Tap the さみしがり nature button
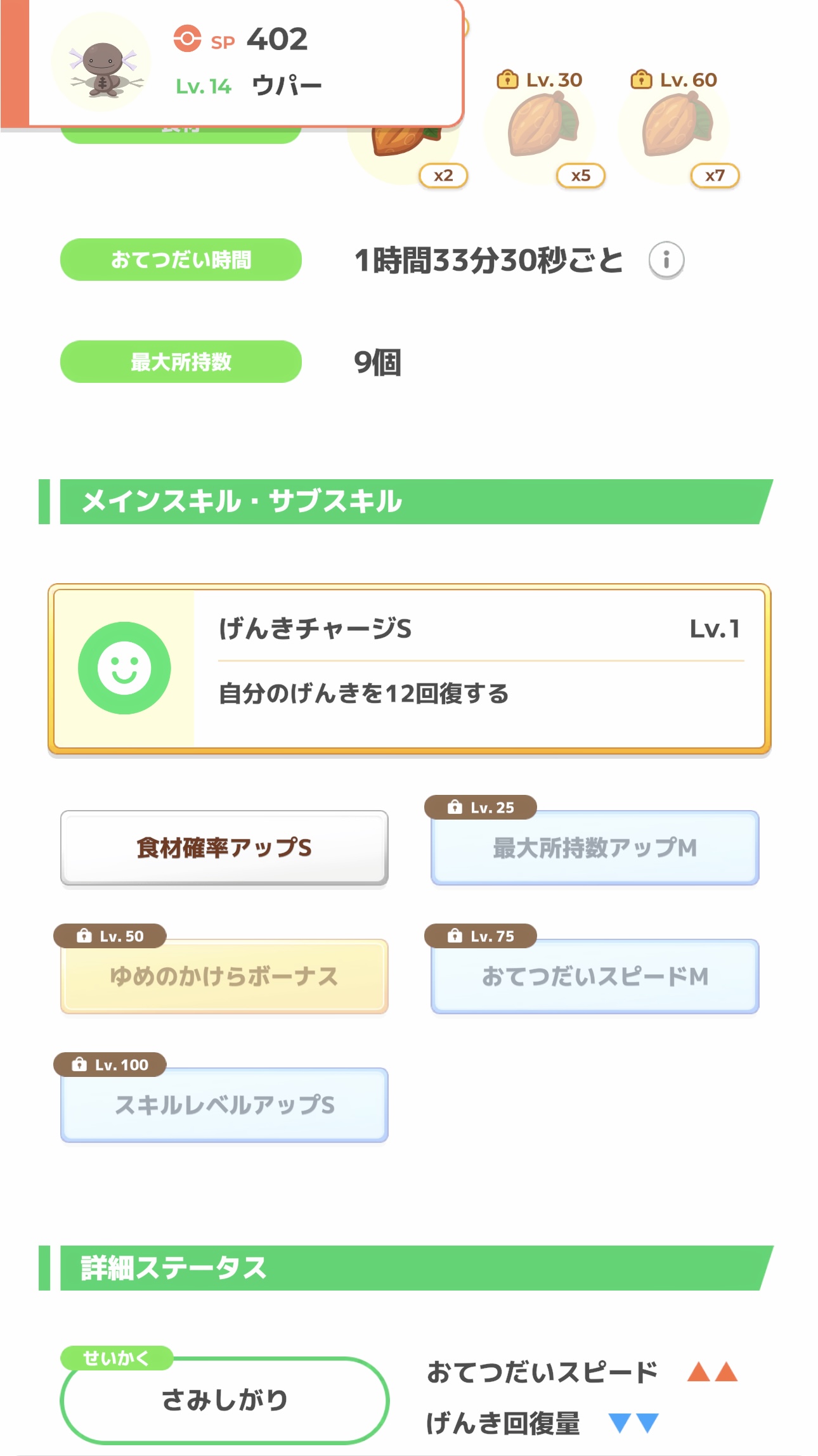Screen dimensions: 818x1456 tap(224, 1400)
